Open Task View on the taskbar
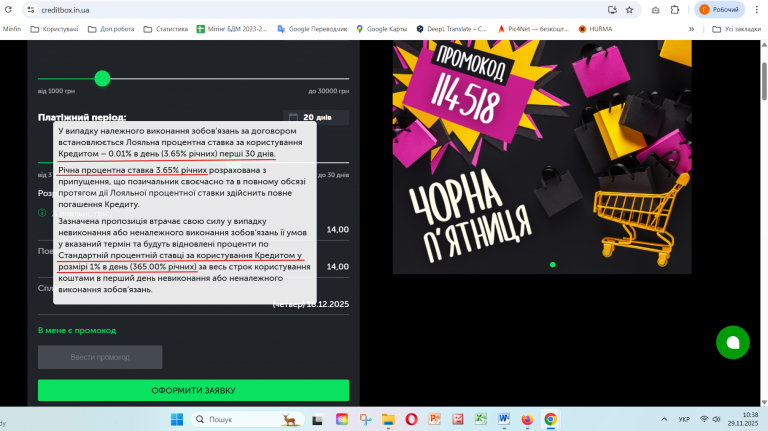 317,419
